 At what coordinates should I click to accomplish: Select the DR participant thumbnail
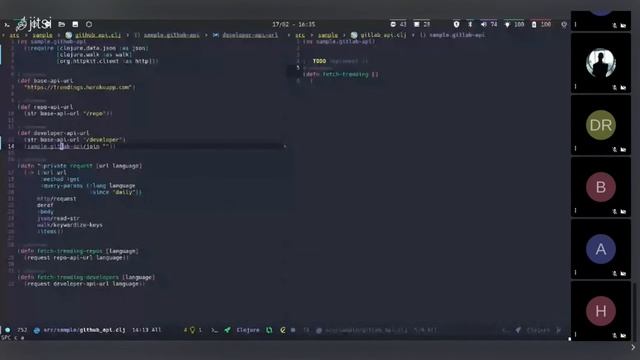pos(601,125)
